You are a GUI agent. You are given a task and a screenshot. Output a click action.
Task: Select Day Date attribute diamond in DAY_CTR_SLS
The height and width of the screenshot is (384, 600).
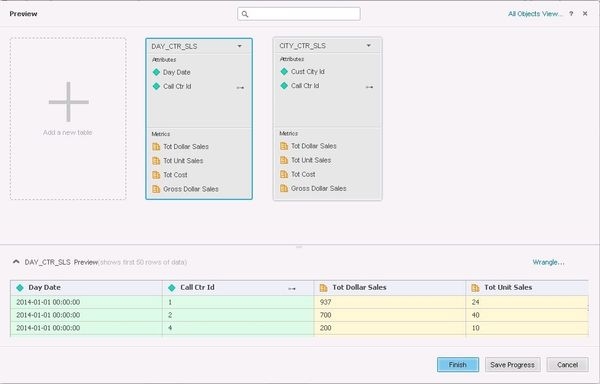(x=156, y=72)
